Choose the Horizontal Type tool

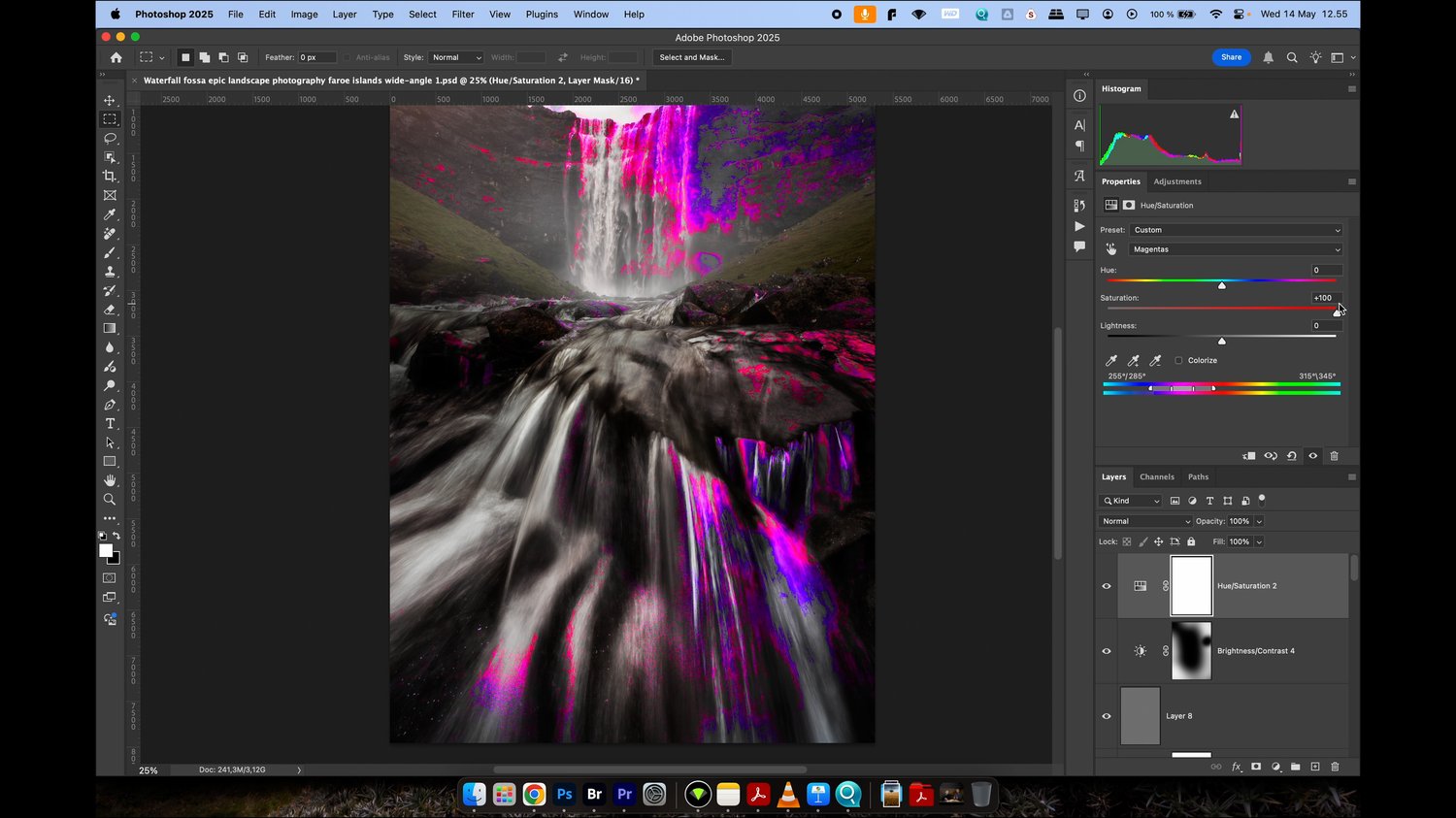(110, 424)
